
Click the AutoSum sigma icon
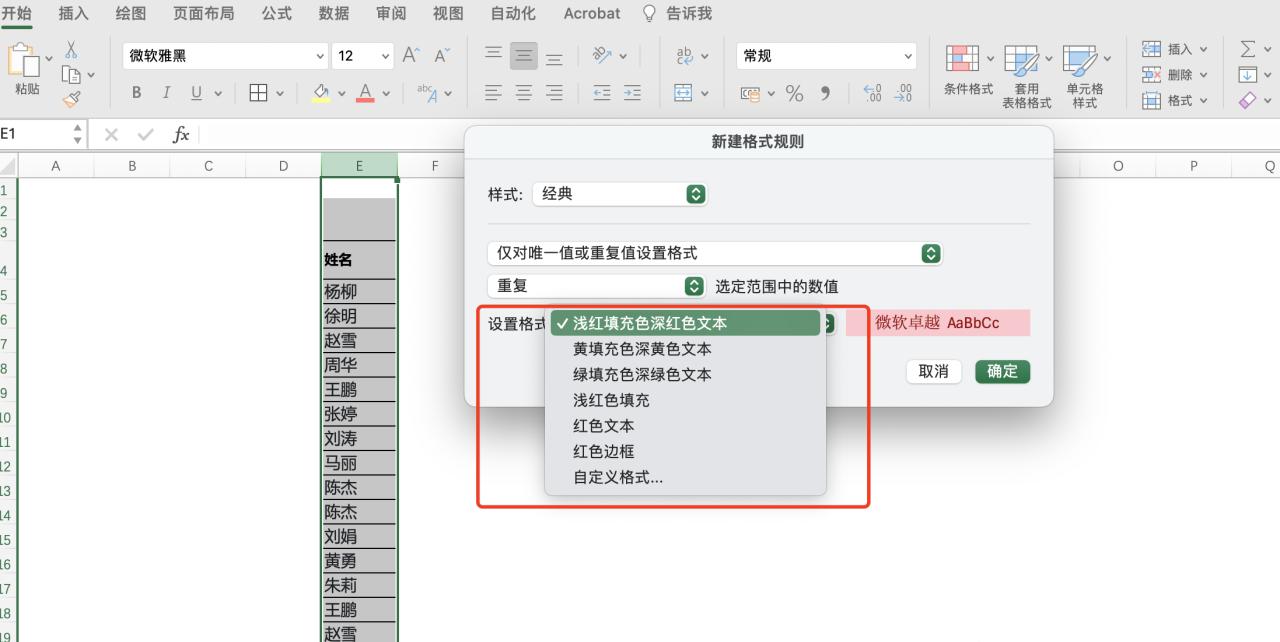pyautogui.click(x=1248, y=49)
